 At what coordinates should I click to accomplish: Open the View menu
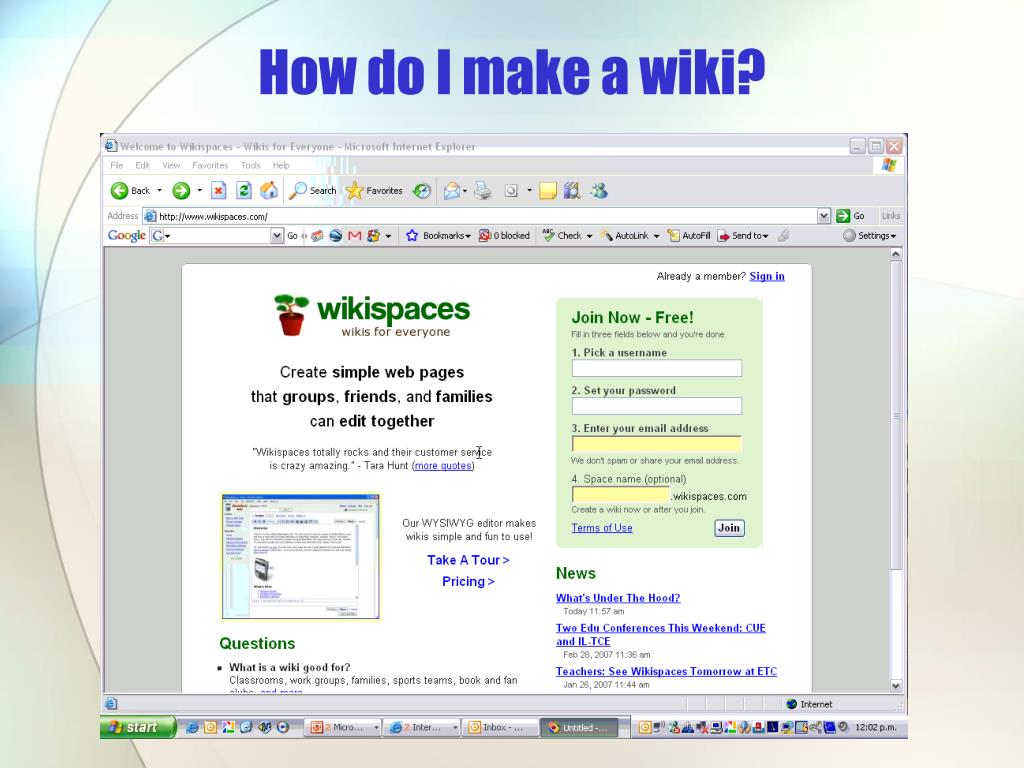[171, 165]
